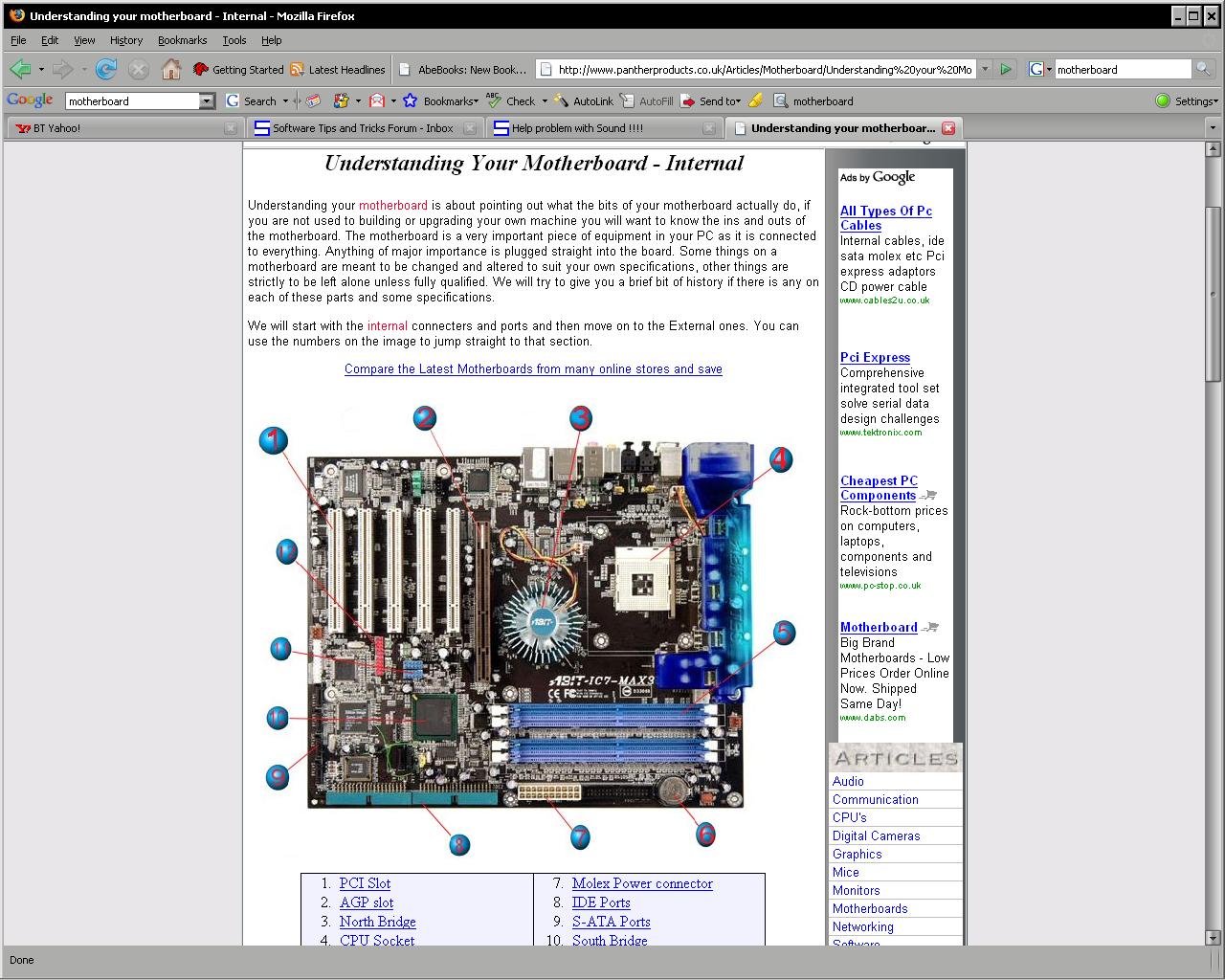The width and height of the screenshot is (1225, 980).
Task: Click the yellow highlighter icon
Action: (755, 100)
